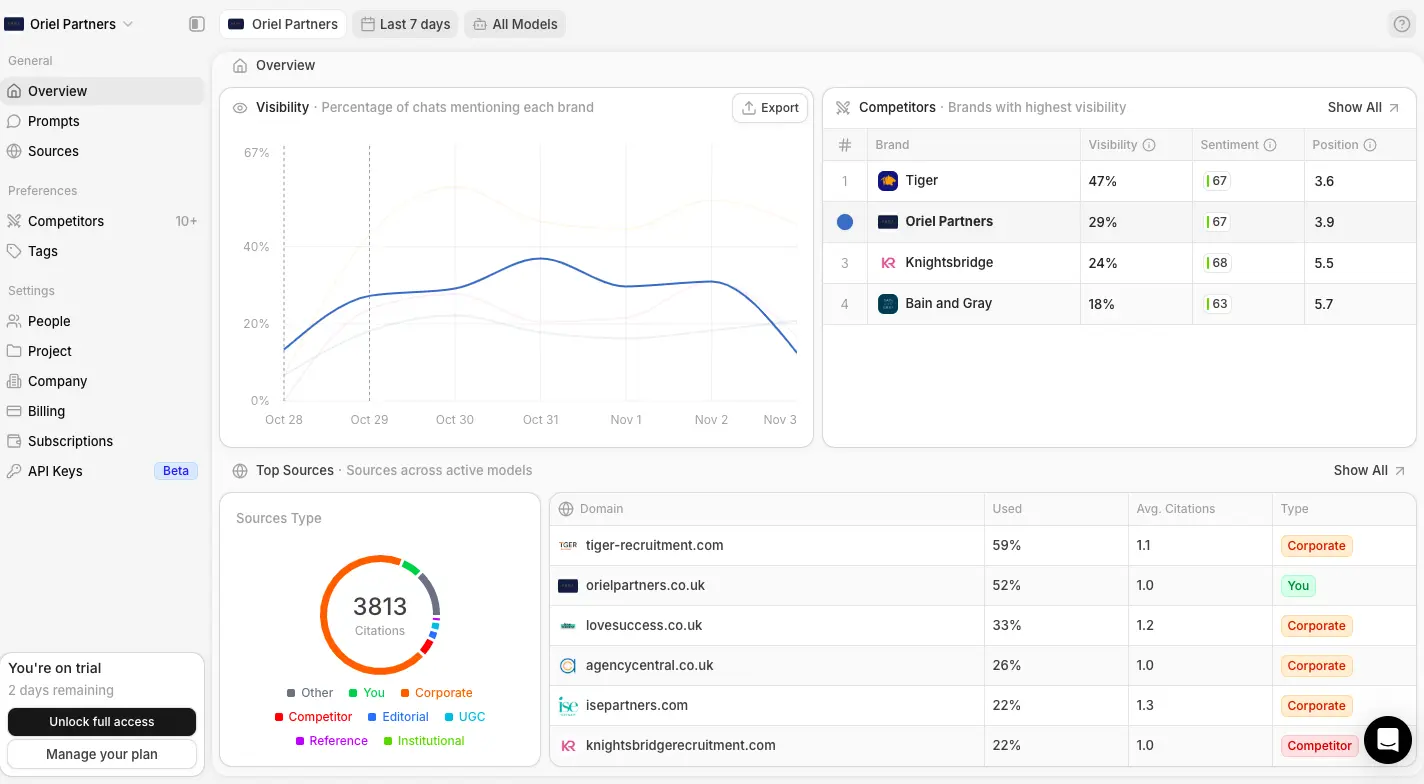Viewport: 1424px width, 784px height.
Task: Toggle the Competitor legend item in Sources Type
Action: (x=313, y=717)
